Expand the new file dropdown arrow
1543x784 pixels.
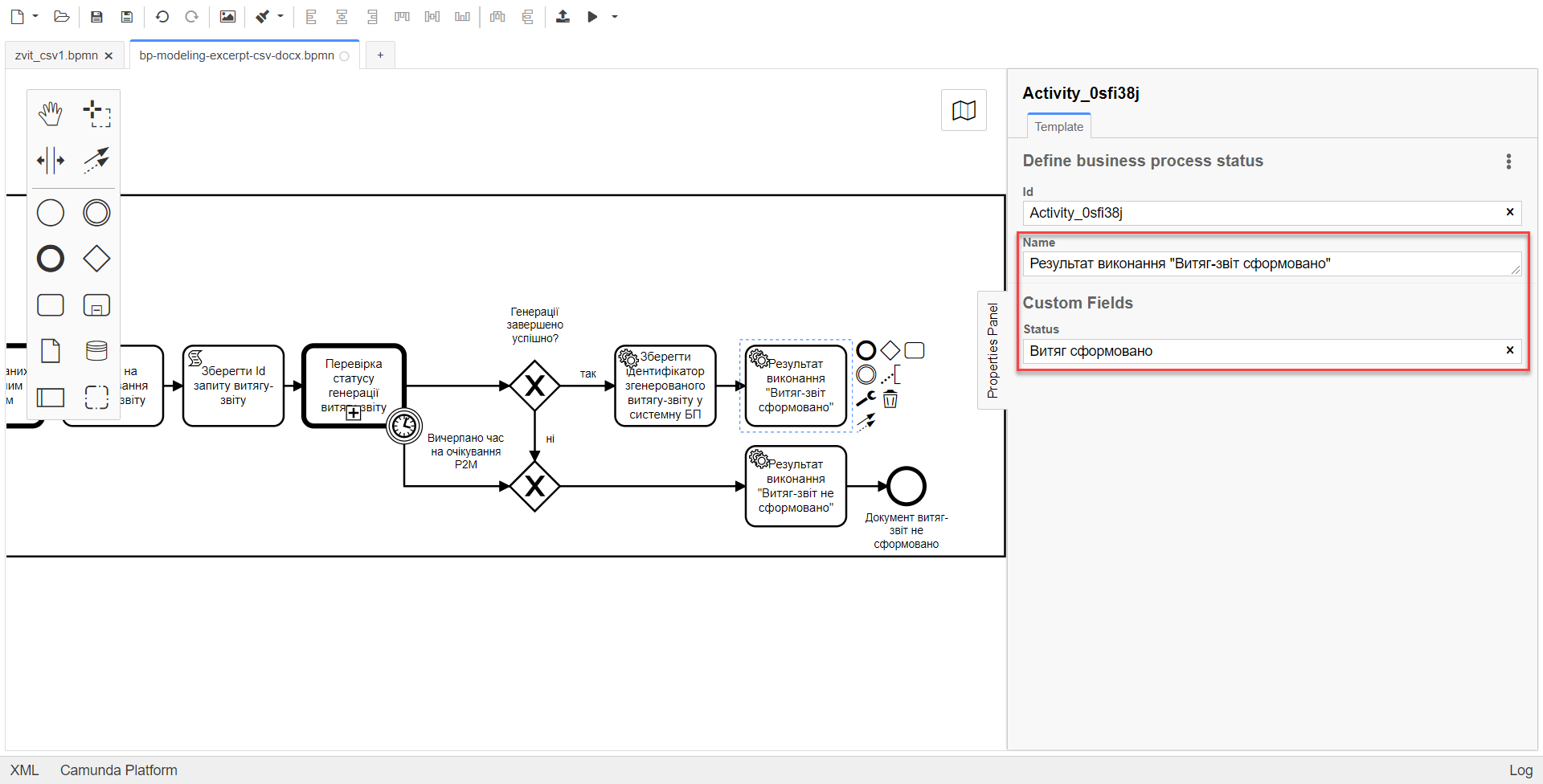35,16
